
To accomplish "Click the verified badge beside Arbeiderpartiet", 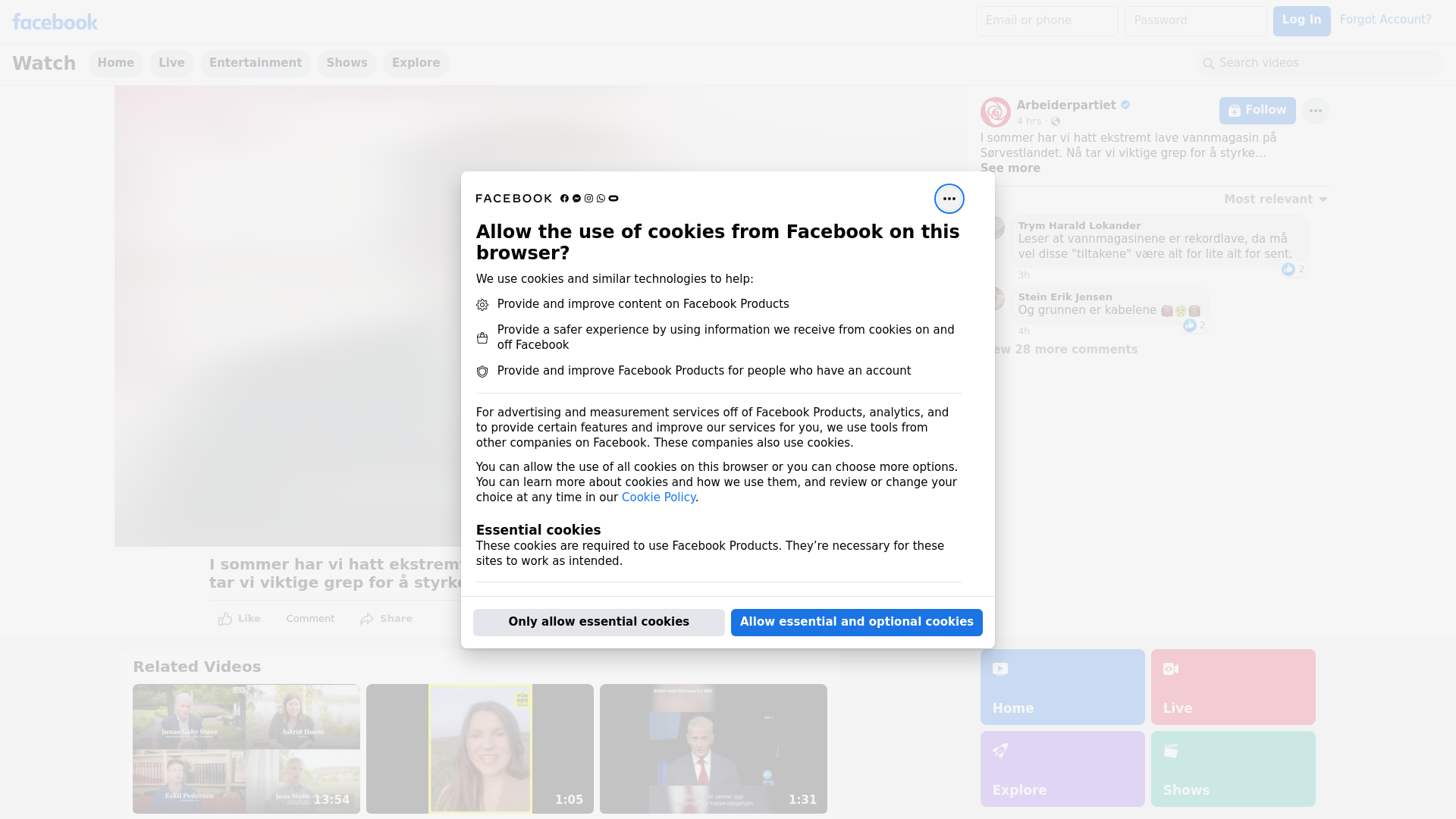I will [x=1125, y=105].
